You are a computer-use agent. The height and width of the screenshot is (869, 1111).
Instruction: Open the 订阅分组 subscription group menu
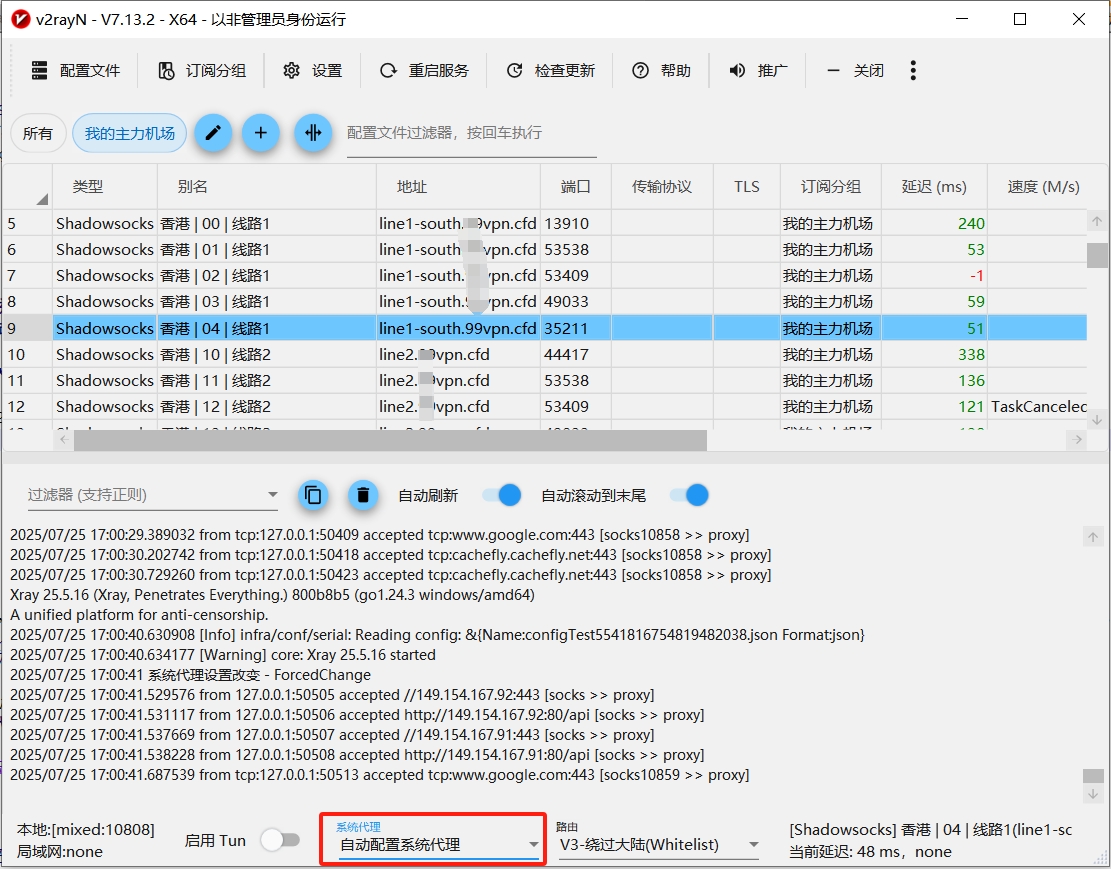[x=202, y=70]
